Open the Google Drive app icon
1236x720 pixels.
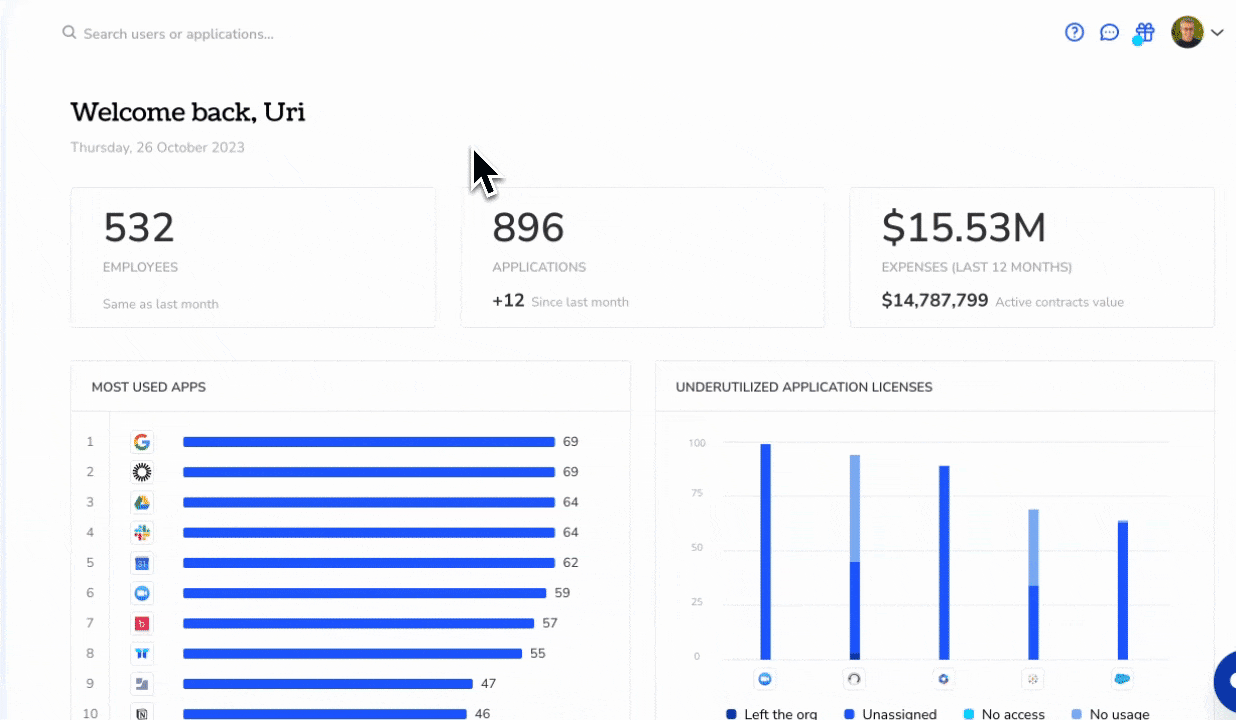click(142, 502)
